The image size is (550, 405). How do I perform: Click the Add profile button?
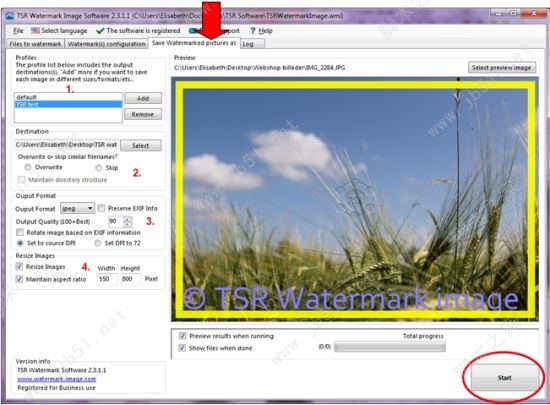pyautogui.click(x=143, y=99)
